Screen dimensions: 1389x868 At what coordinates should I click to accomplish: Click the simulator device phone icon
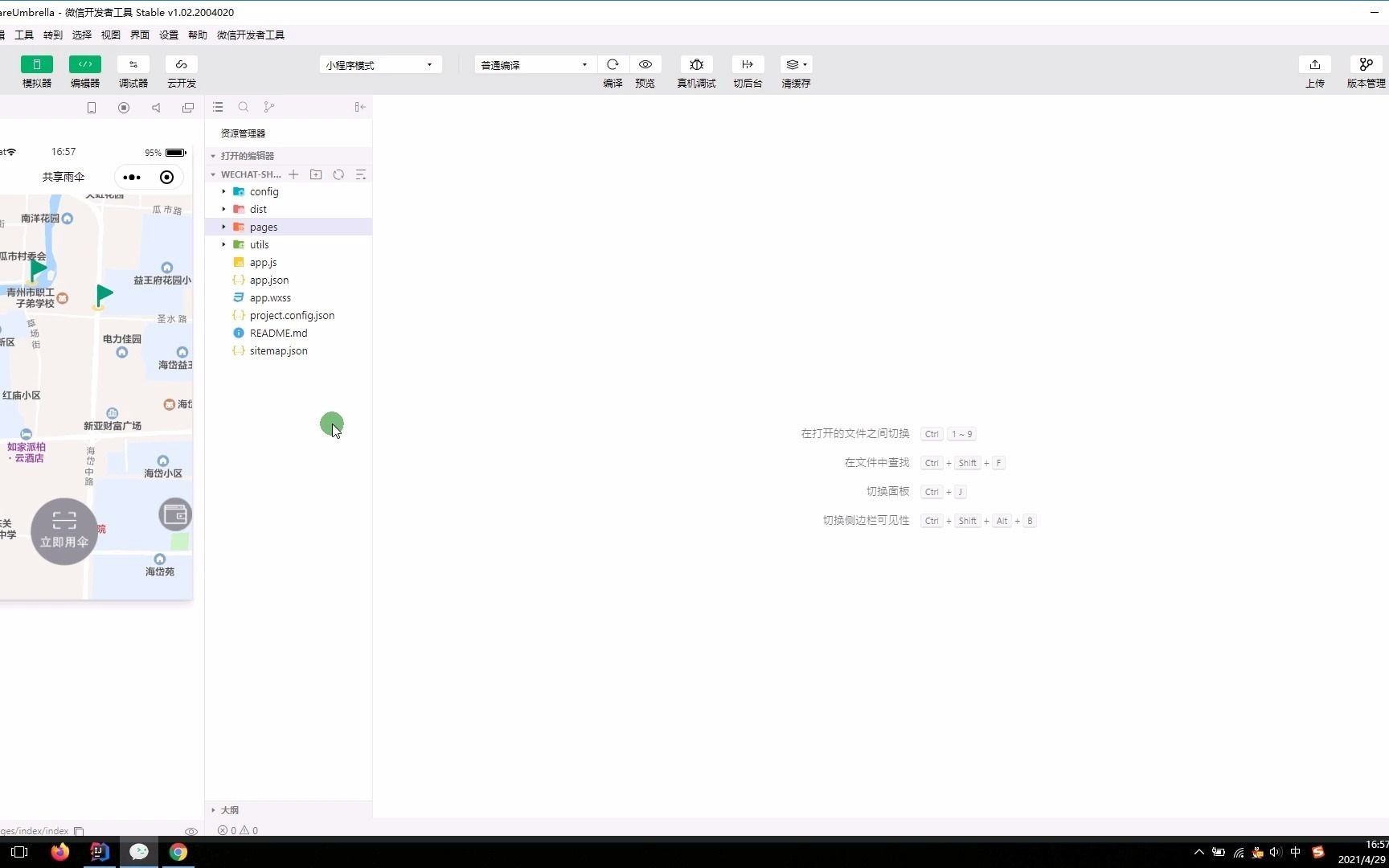[92, 108]
